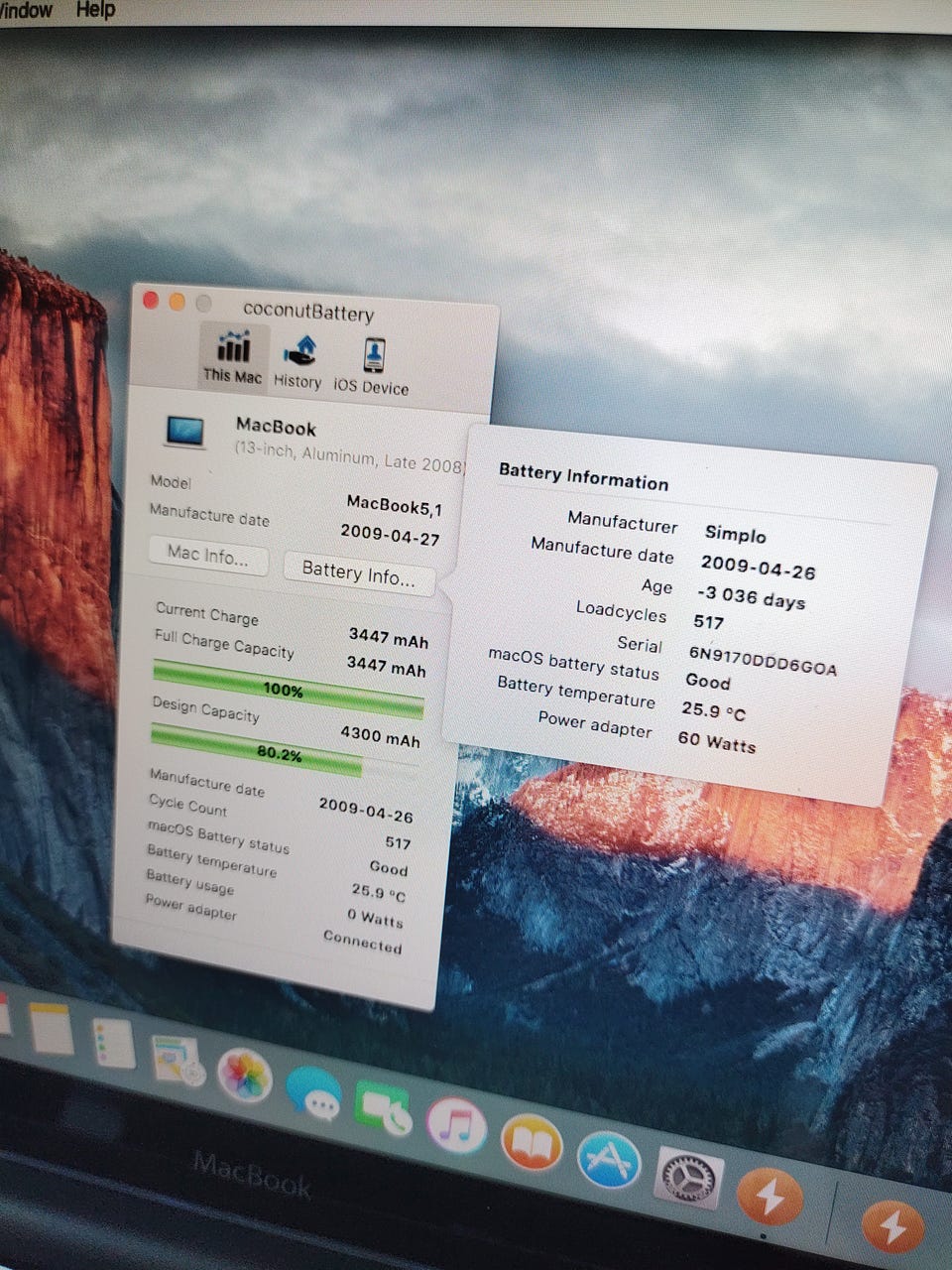Screen dimensions: 952x1270
Task: Launch Reminders from the dock
Action: [112, 1043]
